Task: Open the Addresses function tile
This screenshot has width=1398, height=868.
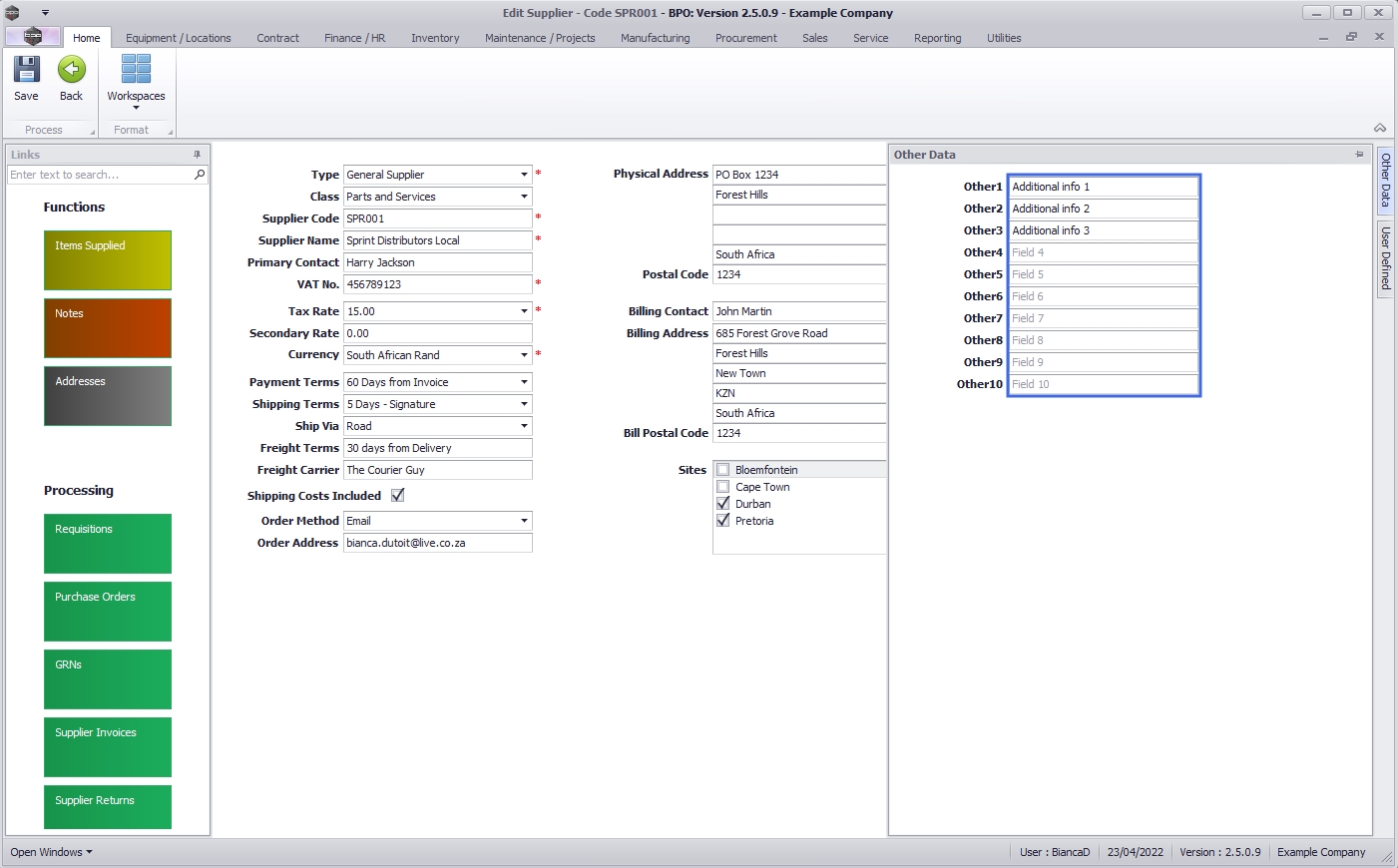Action: pyautogui.click(x=108, y=396)
